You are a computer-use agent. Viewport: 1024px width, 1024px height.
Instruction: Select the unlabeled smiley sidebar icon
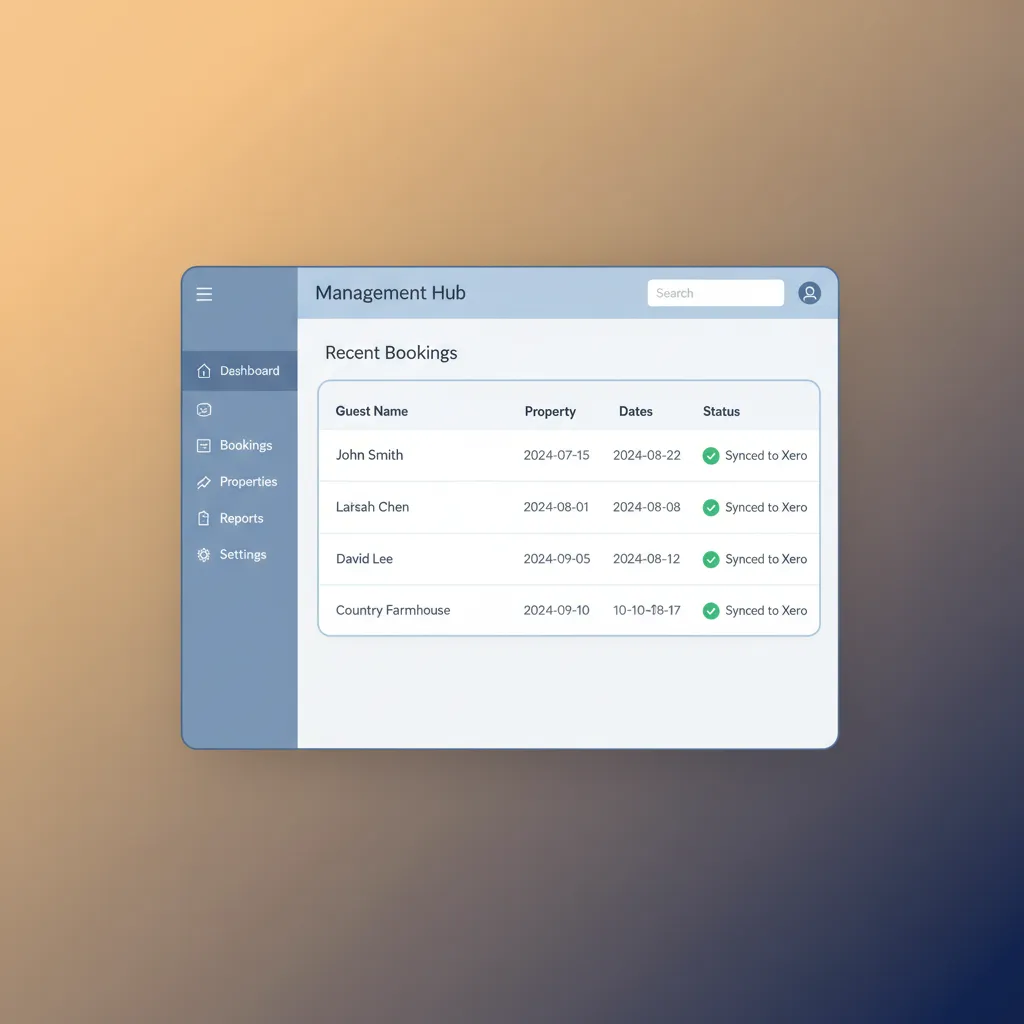(204, 409)
